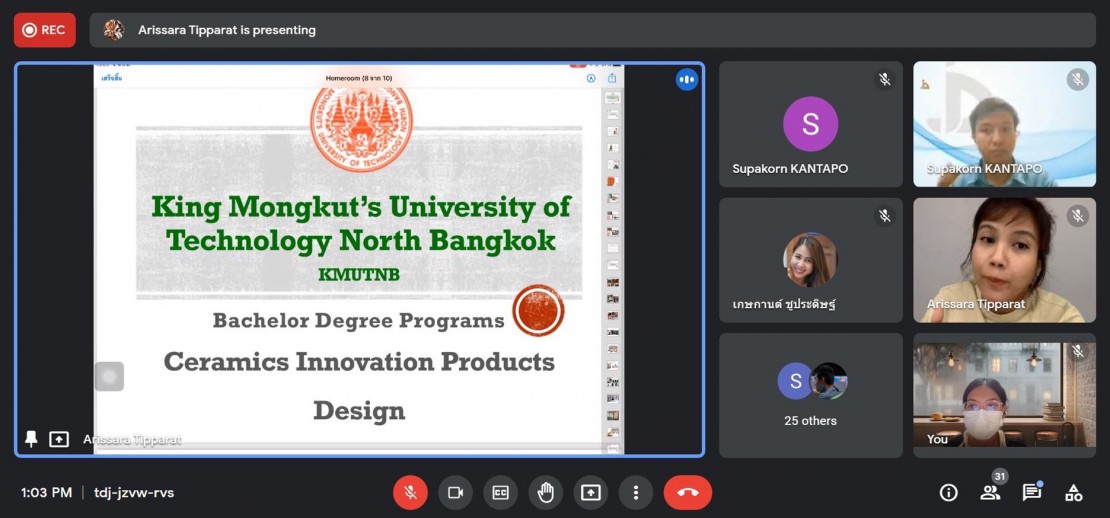The height and width of the screenshot is (518, 1110).
Task: Click the circled A icon in shared toolbar
Action: tap(591, 79)
